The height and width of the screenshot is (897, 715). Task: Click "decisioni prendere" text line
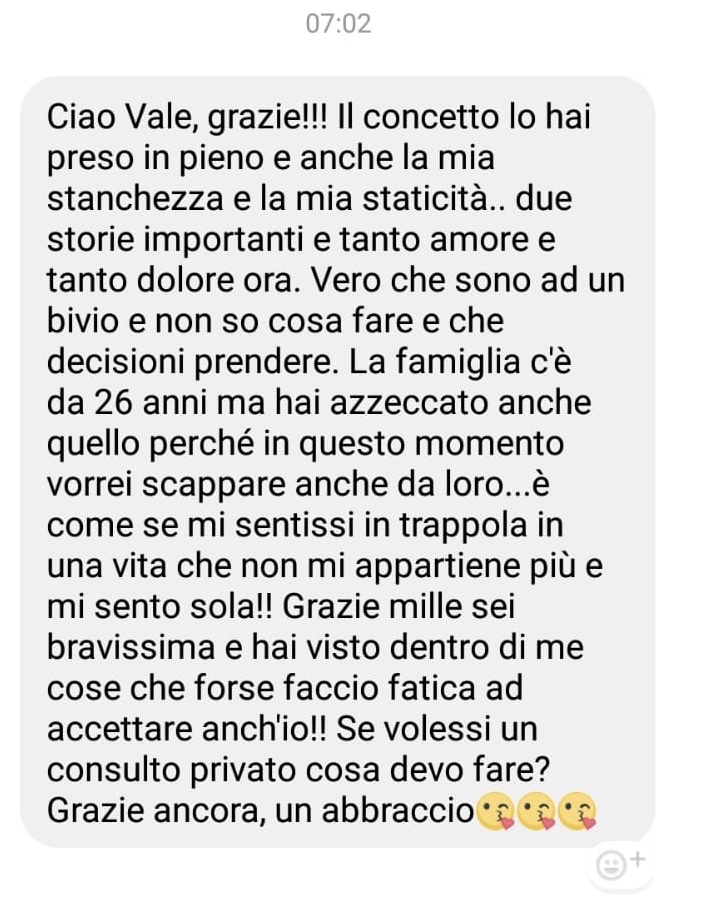[189, 363]
